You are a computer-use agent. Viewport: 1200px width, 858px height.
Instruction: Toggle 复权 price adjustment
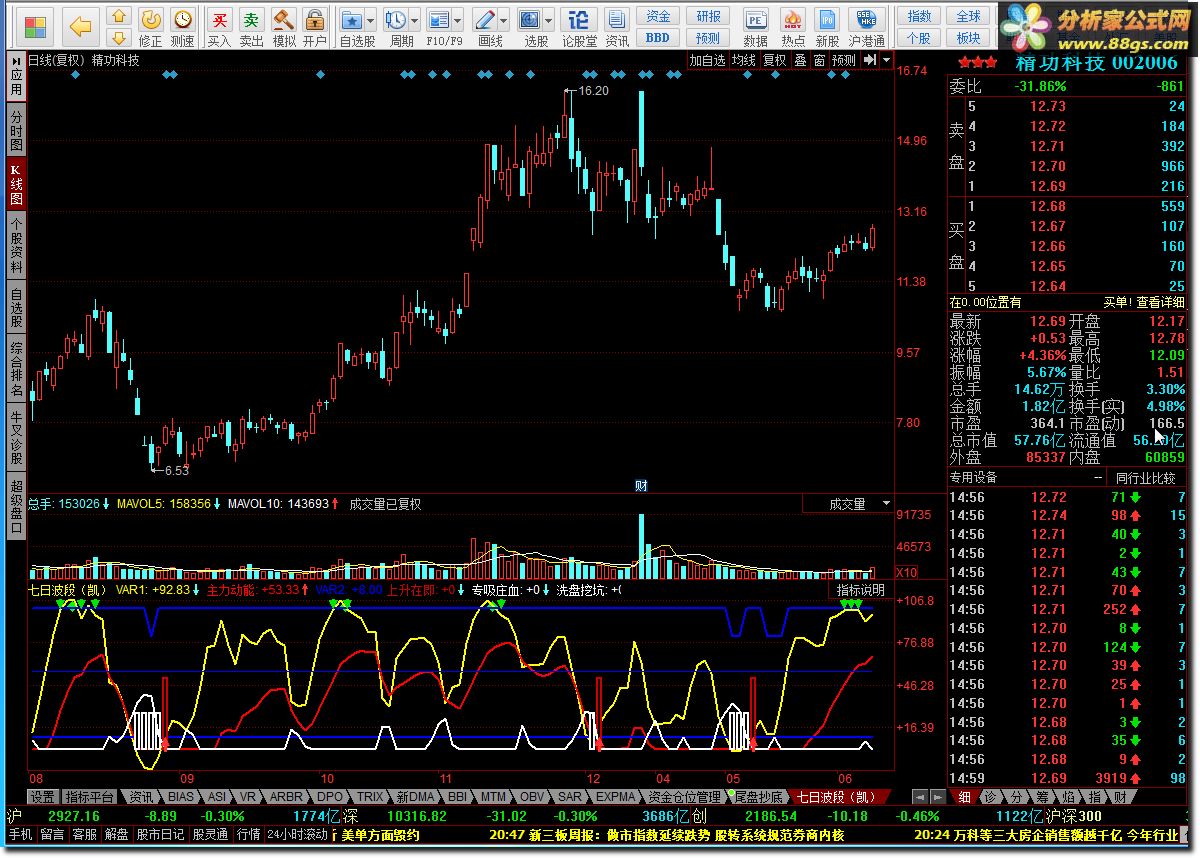coord(775,60)
